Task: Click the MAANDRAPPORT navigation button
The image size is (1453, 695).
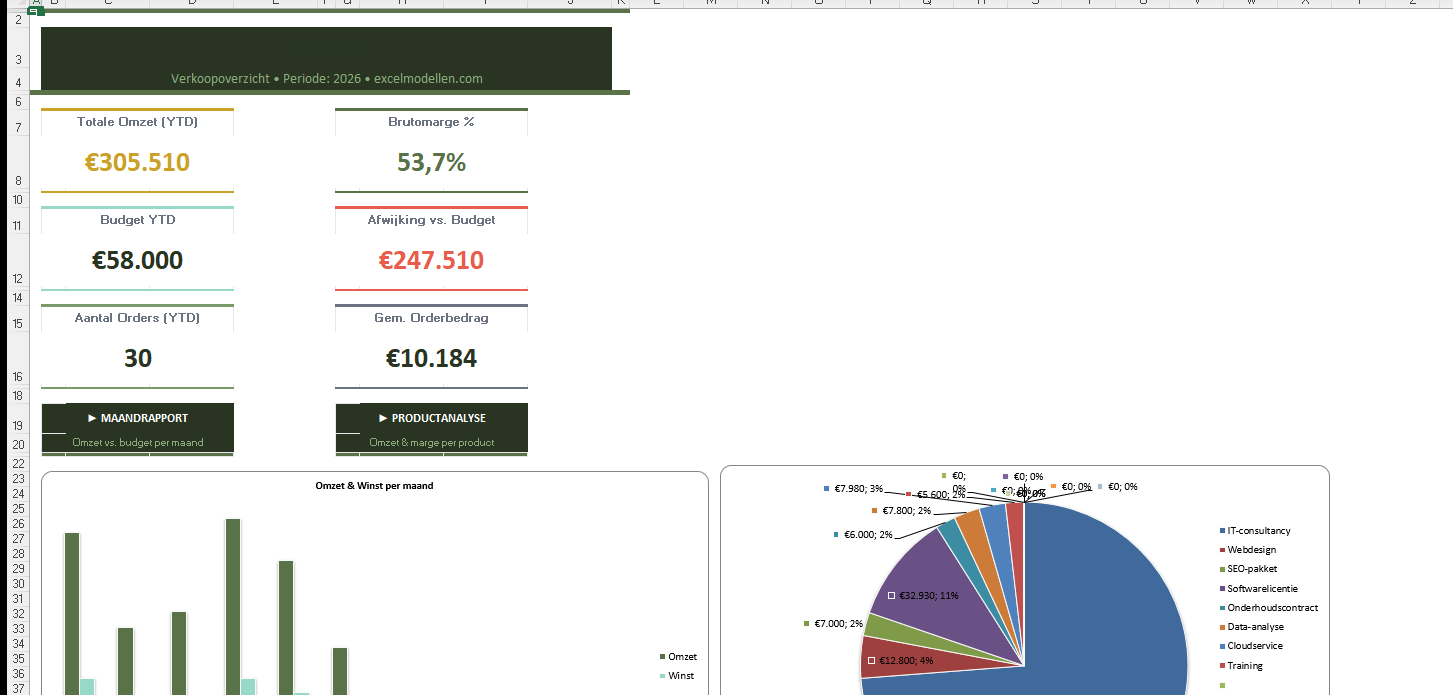Action: (x=137, y=419)
